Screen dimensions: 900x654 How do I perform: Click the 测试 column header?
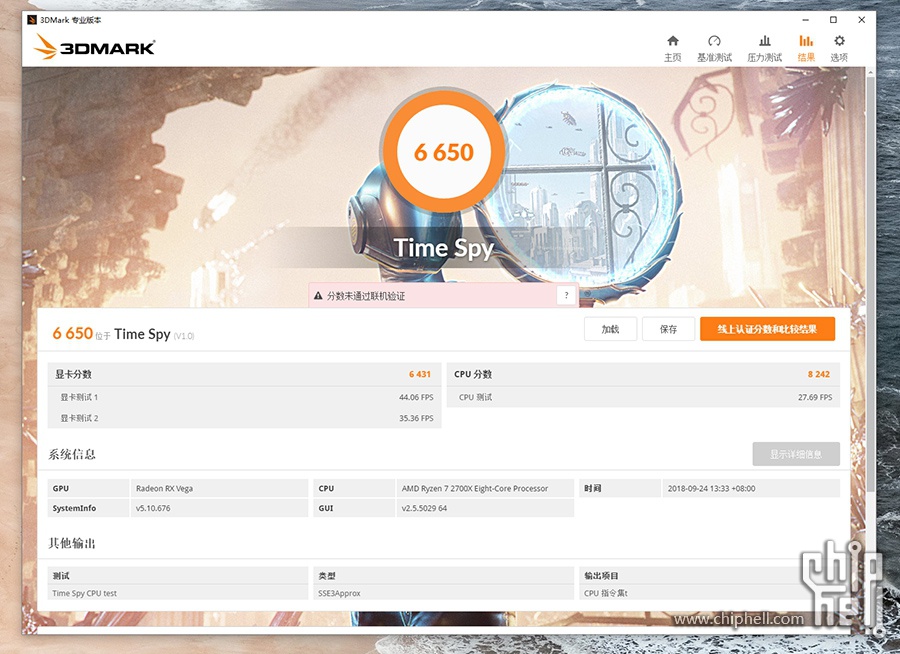(61, 576)
